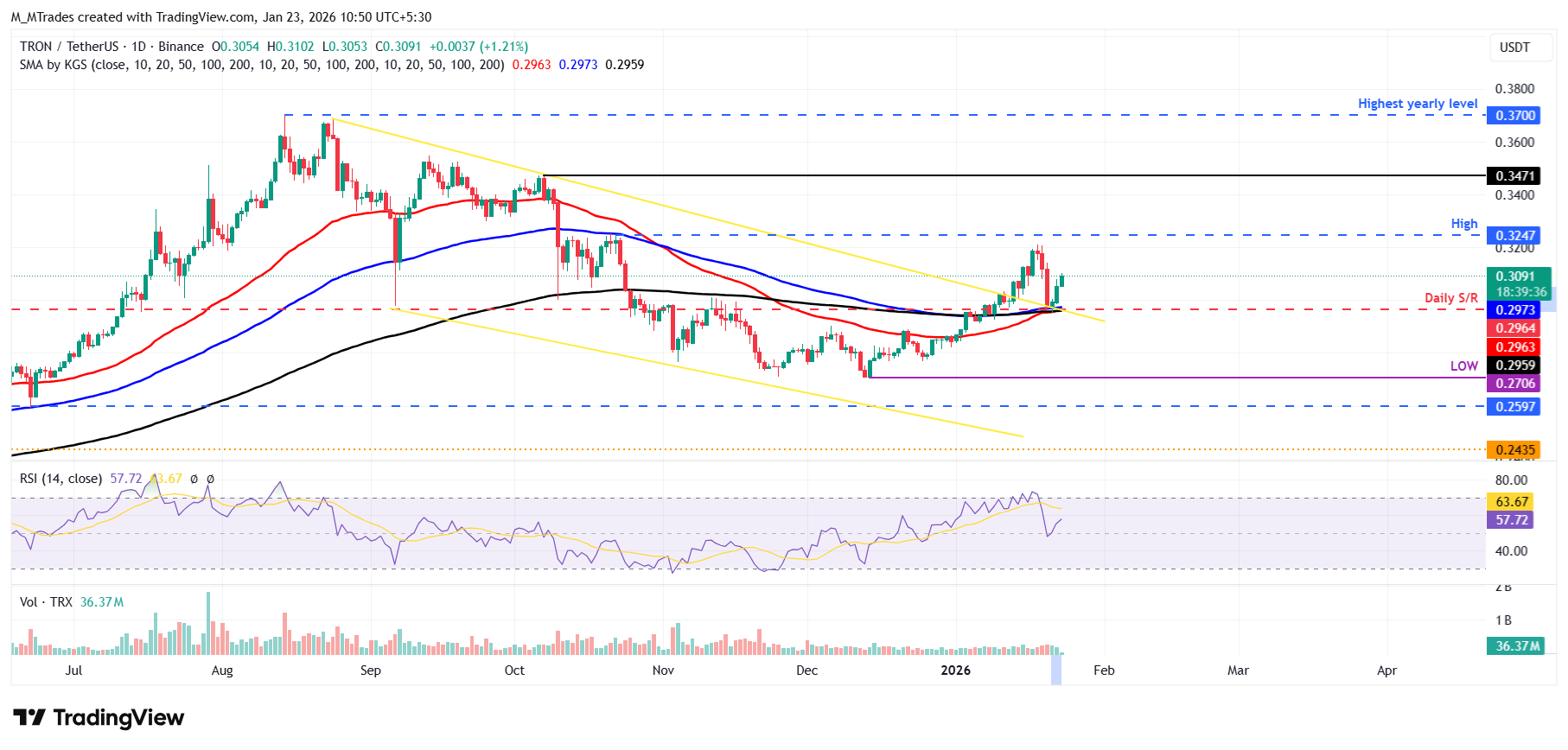This screenshot has width=1568, height=750.
Task: Click the Feb label on time axis
Action: pyautogui.click(x=1104, y=671)
